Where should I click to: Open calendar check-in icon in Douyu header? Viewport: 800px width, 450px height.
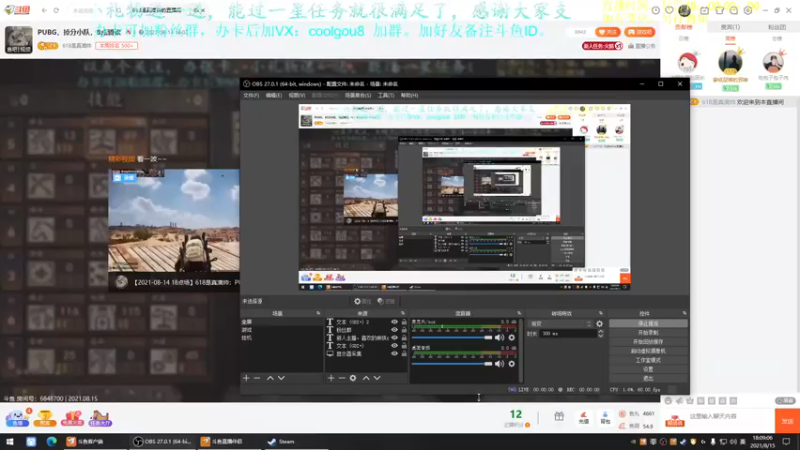pyautogui.click(x=704, y=10)
